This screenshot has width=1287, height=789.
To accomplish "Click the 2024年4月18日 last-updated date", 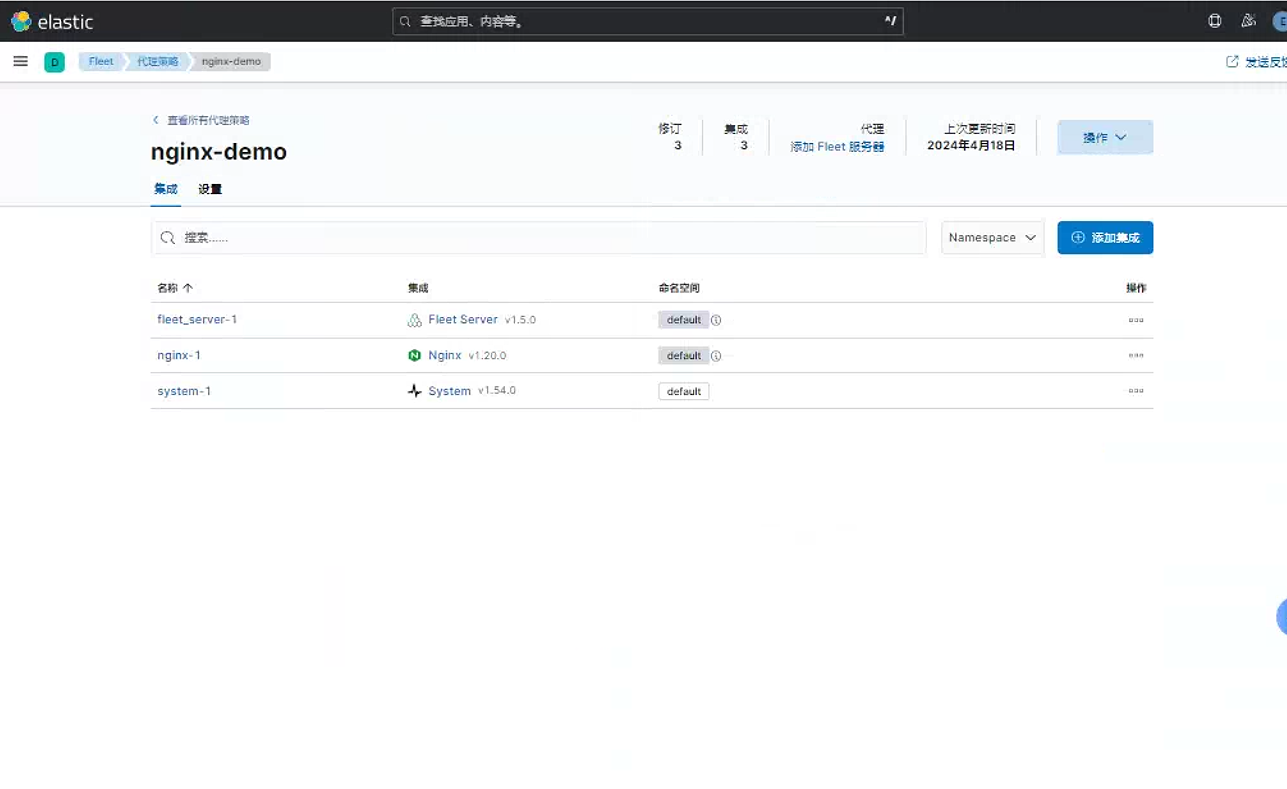I will pos(971,146).
